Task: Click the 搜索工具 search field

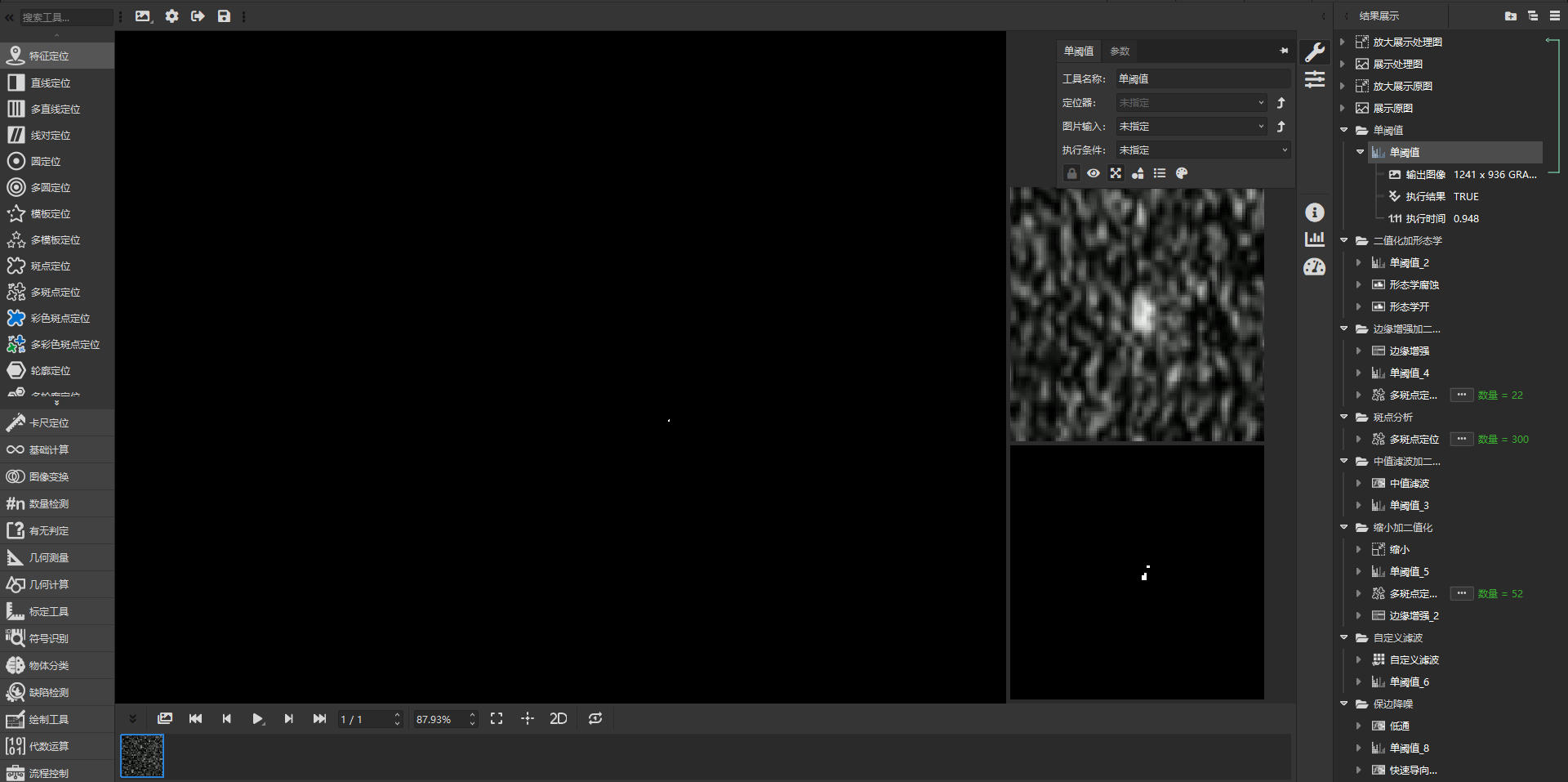Action: point(65,17)
